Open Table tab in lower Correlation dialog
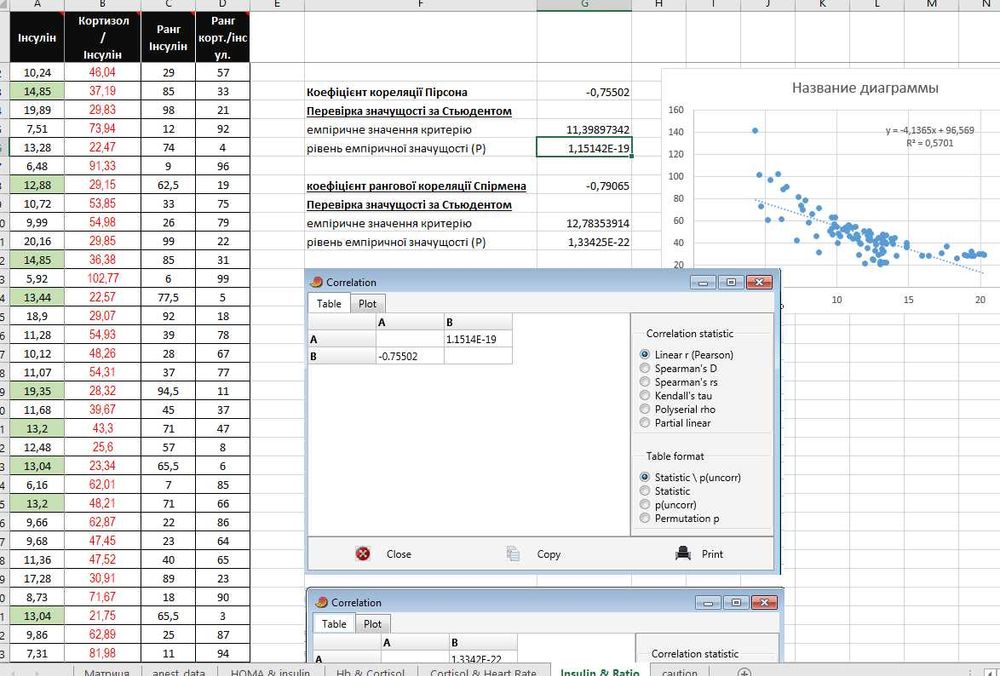Screen dimensions: 1000x676 [334, 624]
